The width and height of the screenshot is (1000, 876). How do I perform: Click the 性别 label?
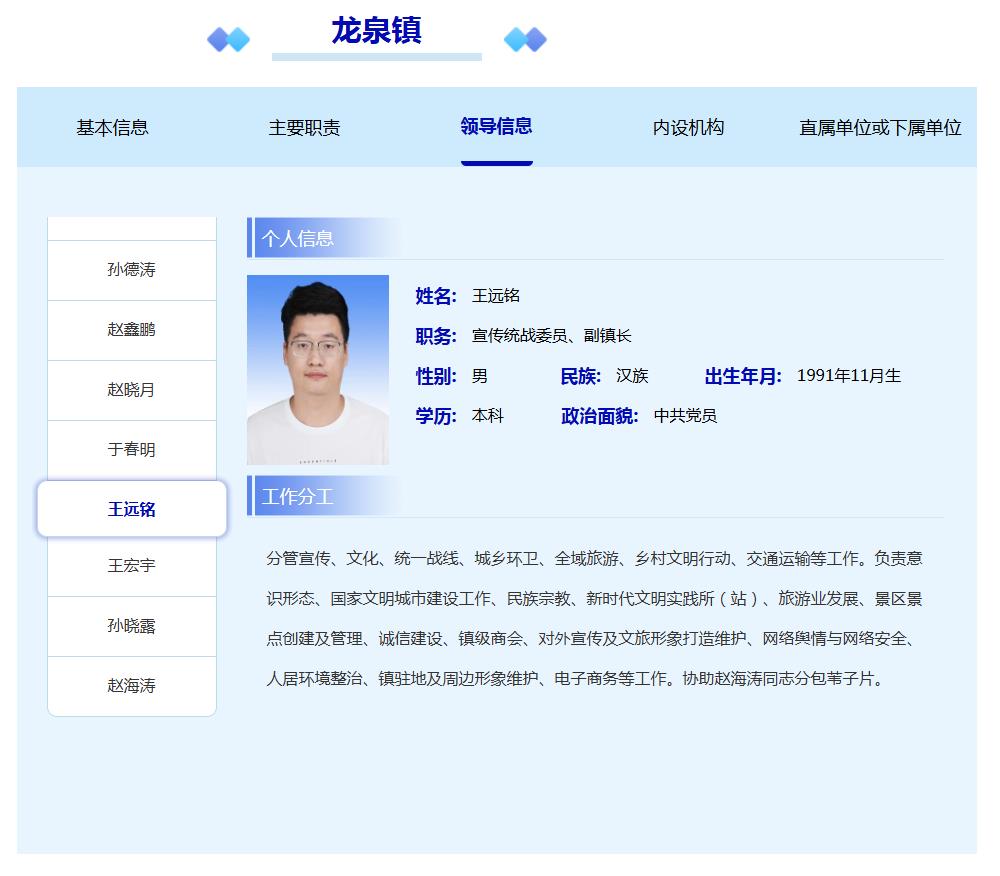(436, 376)
